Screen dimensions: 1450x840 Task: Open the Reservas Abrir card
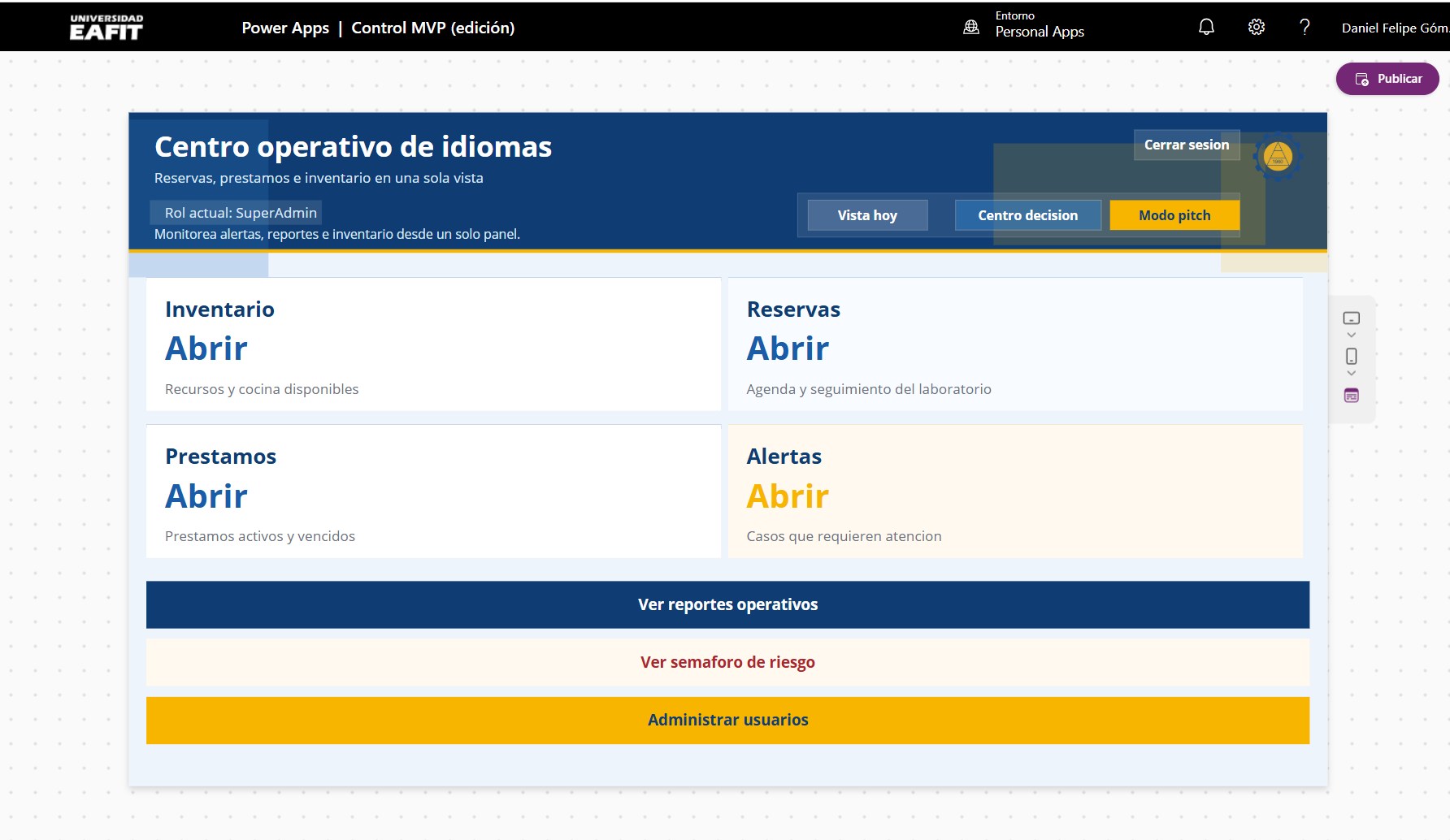tap(1015, 344)
